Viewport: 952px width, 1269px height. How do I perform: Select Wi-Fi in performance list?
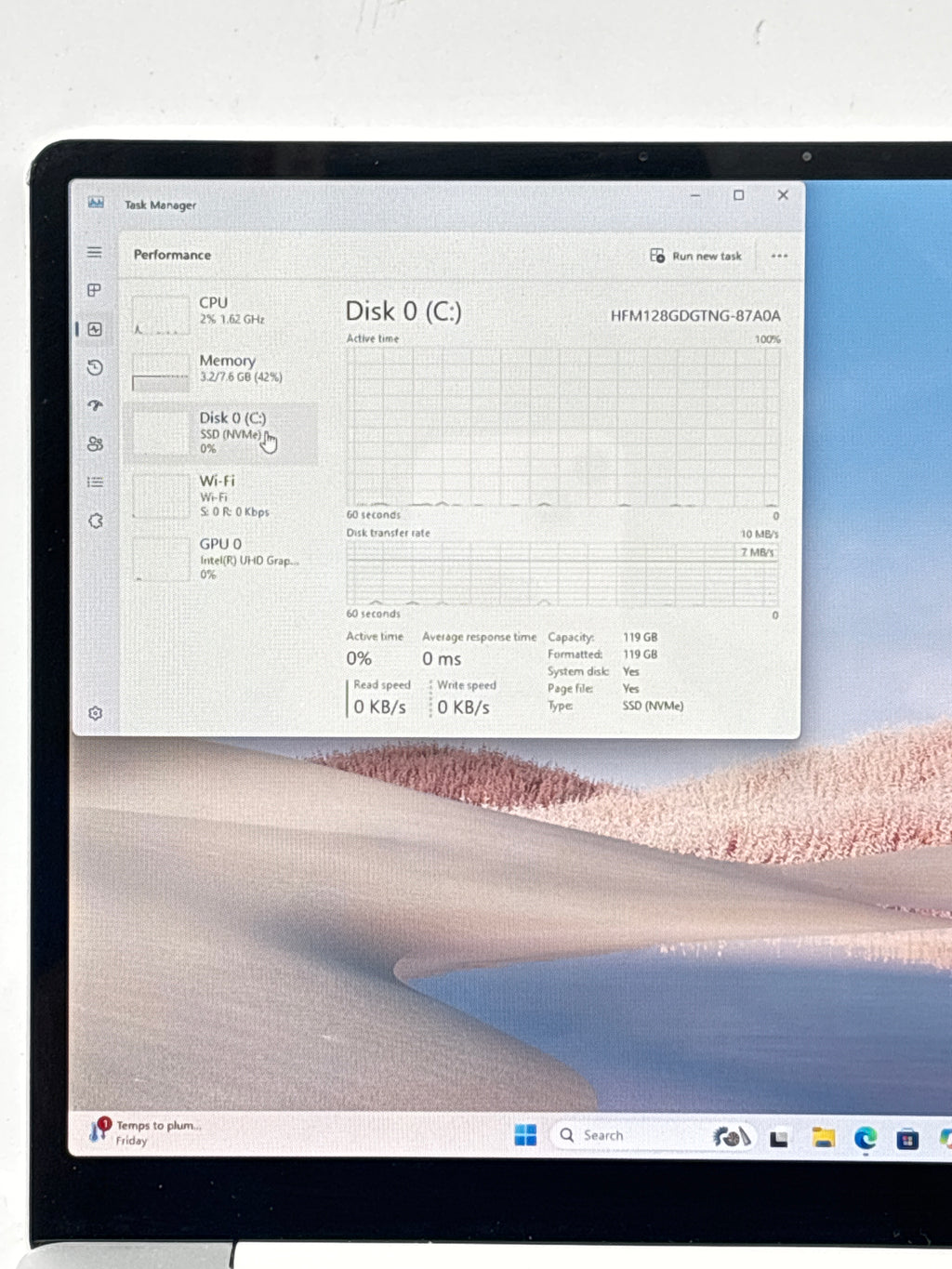(221, 496)
